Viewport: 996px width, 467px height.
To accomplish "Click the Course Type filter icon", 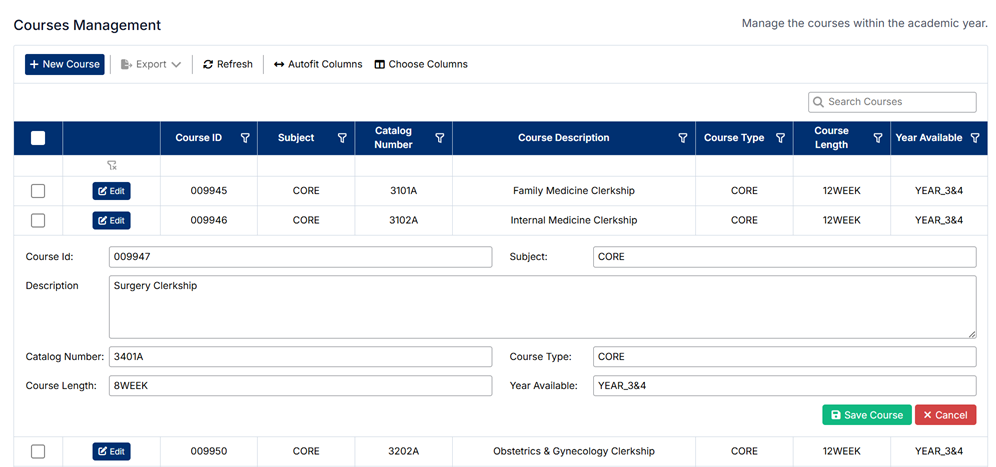I will [x=780, y=138].
